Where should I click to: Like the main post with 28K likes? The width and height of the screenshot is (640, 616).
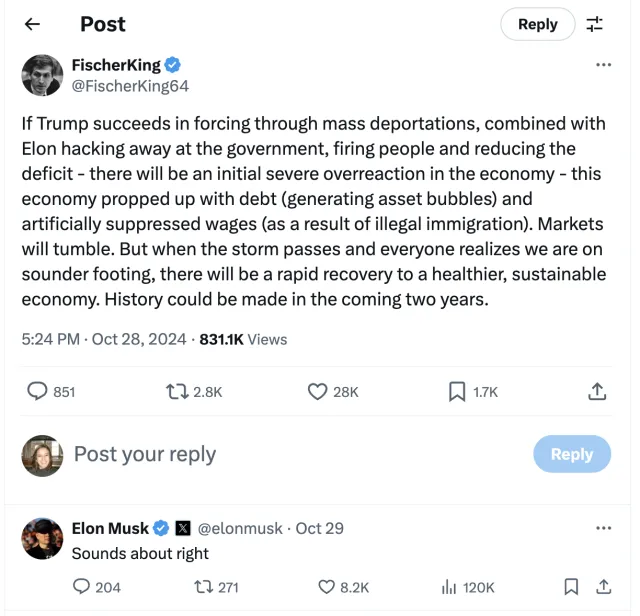click(x=317, y=391)
